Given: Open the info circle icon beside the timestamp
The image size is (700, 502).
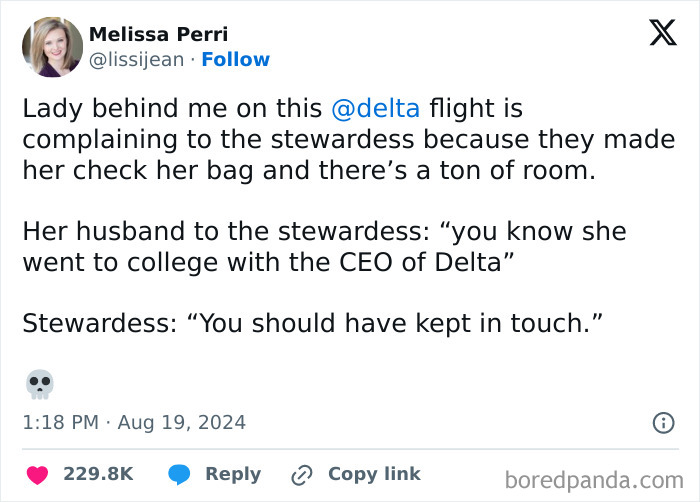Looking at the screenshot, I should tap(663, 423).
